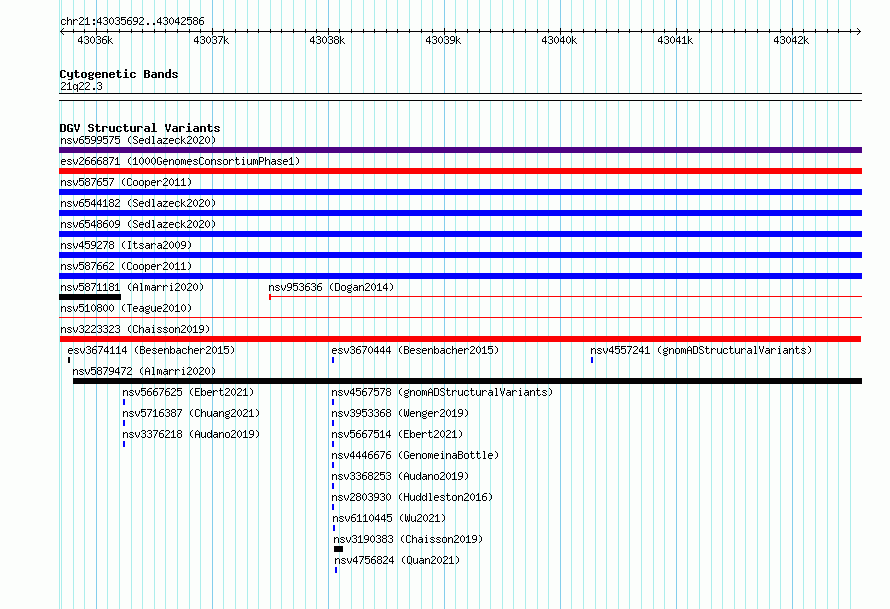Click the black nsv3190383 variant block
Screen dimensions: 890x609
[x=338, y=549]
